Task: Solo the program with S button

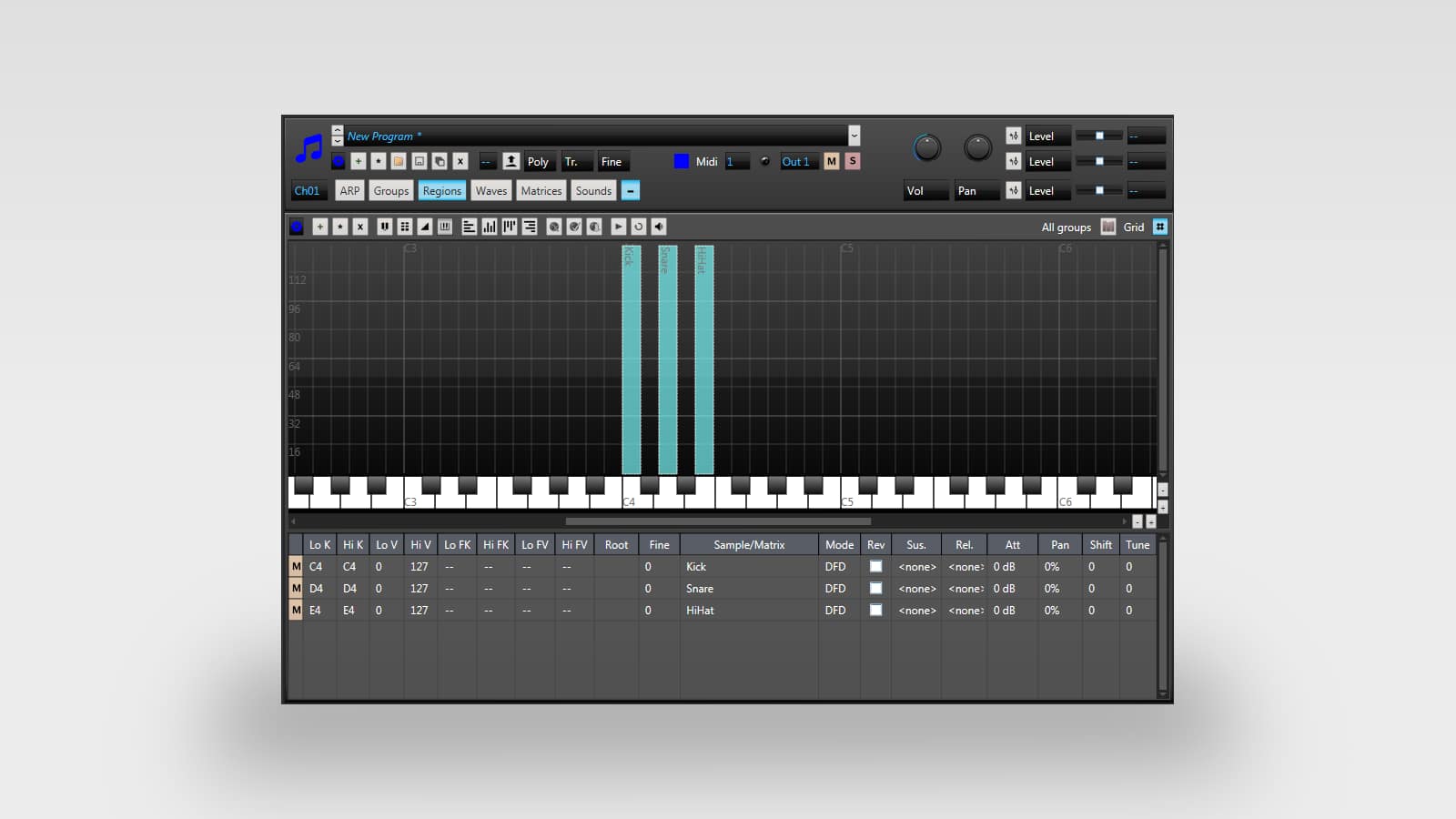Action: (x=853, y=161)
